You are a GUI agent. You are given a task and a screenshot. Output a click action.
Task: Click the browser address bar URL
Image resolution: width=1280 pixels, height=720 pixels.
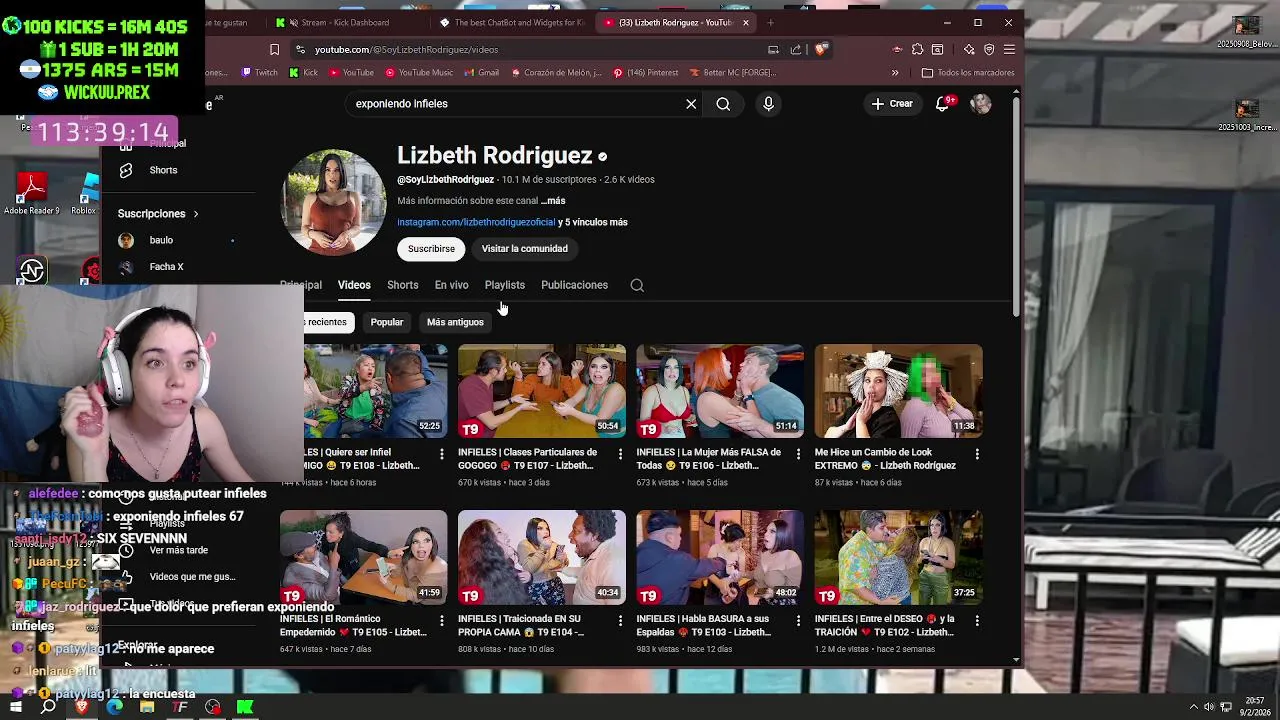[x=406, y=49]
